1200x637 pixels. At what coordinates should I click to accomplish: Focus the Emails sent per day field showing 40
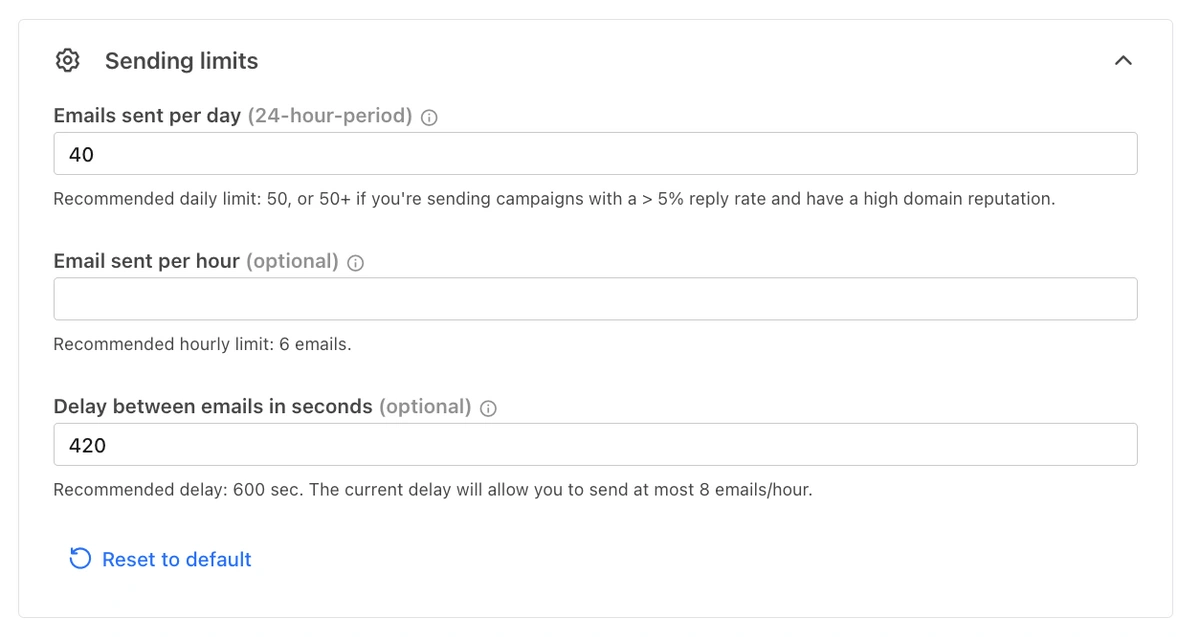[595, 154]
